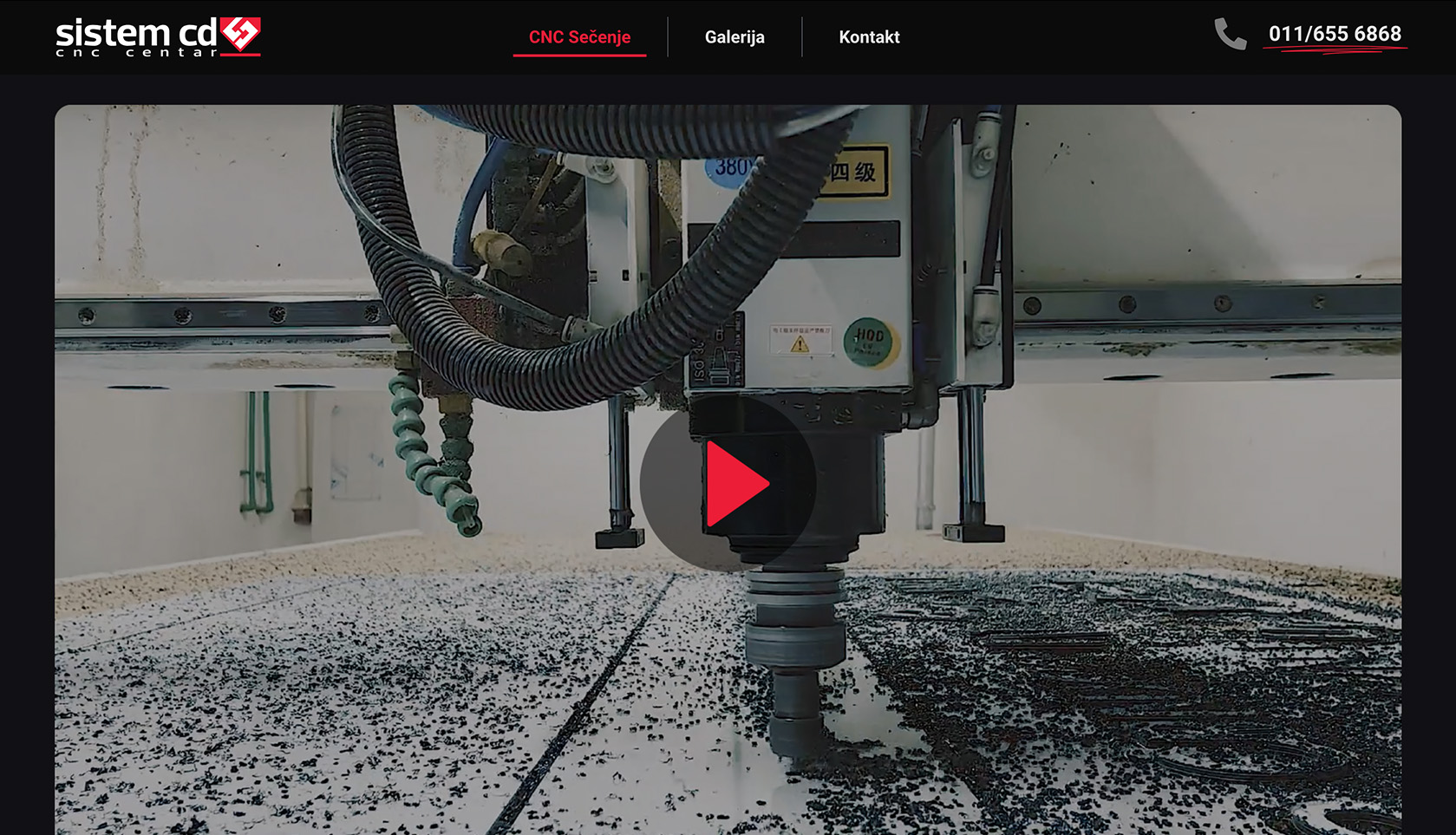Click the left guide rail in video
The width and height of the screenshot is (1456, 835).
[217, 314]
